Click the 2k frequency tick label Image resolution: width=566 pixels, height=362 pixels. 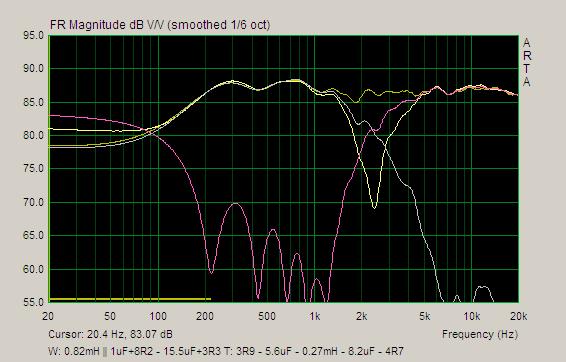(x=362, y=317)
